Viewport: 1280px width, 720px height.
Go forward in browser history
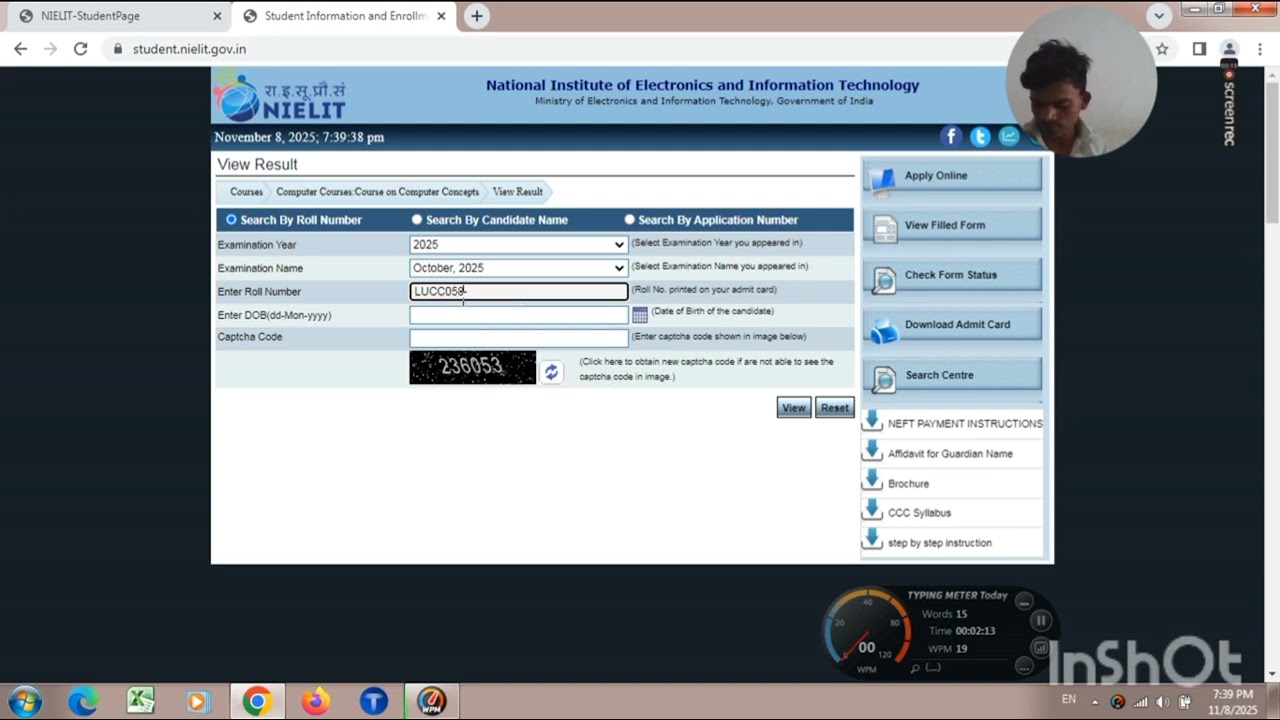[51, 49]
